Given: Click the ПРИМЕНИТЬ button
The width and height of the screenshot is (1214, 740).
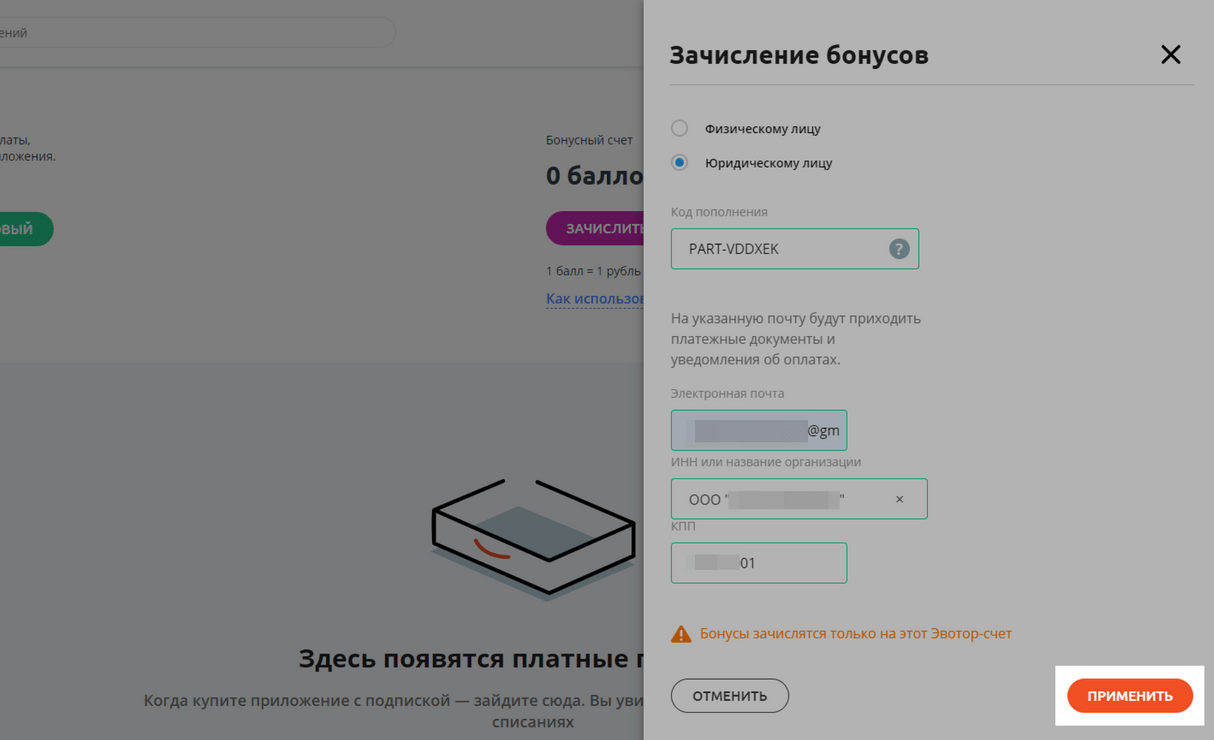Looking at the screenshot, I should [1130, 696].
